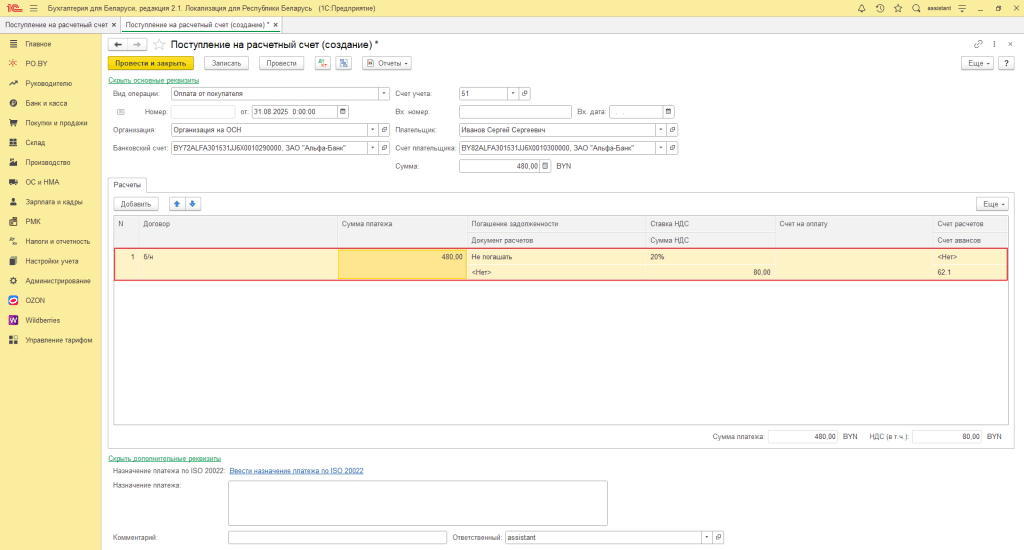The height and width of the screenshot is (550, 1024).
Task: Open Банк и касса section
Action: tap(46, 103)
